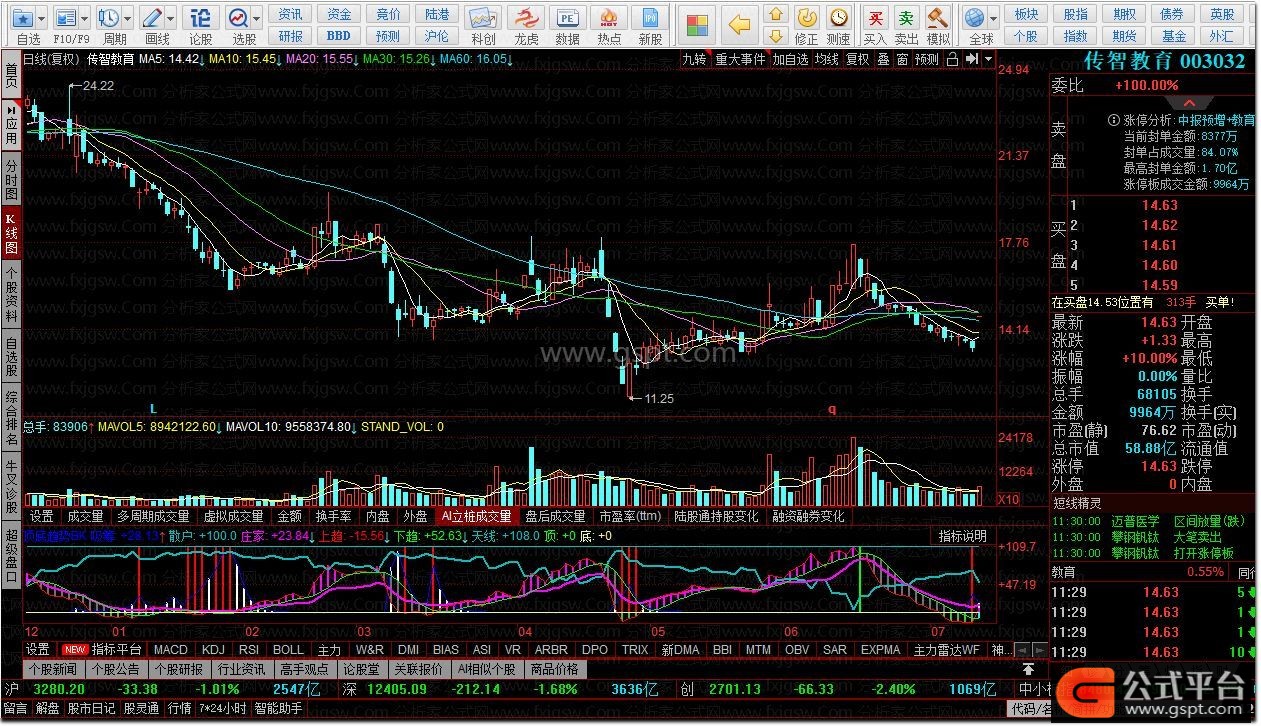Click the 加自选 add to watchlist button
The width and height of the screenshot is (1261, 726).
(790, 59)
